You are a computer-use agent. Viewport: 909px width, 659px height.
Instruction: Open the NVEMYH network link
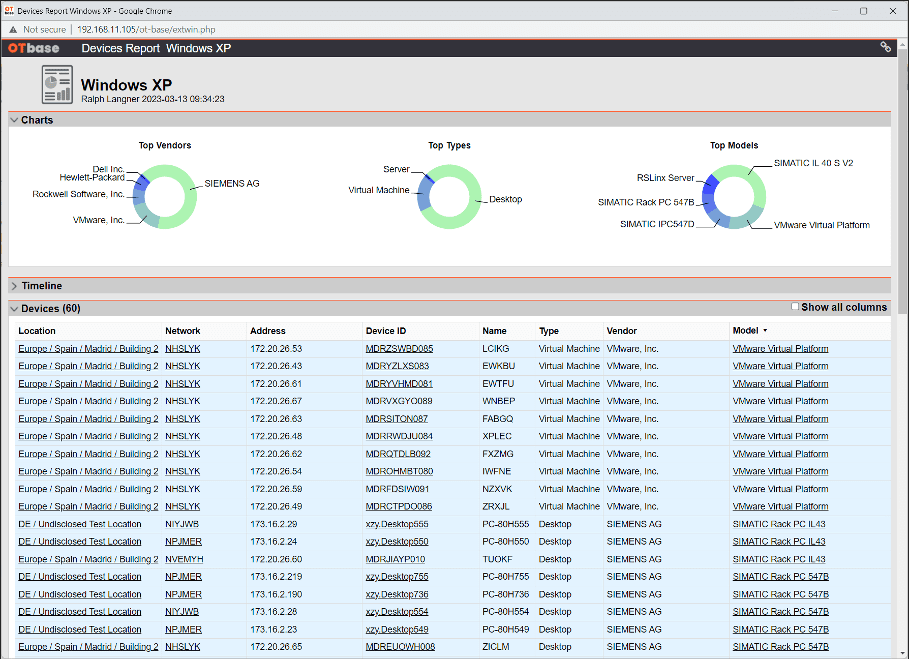pyautogui.click(x=184, y=559)
